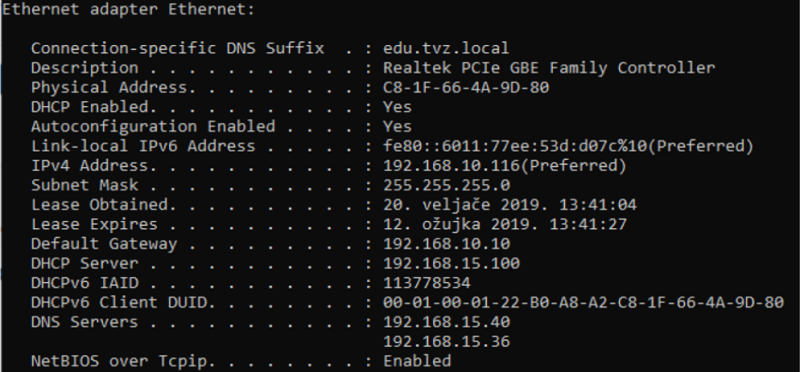Screen dimensions: 800x372
Task: Click the Ethernet adapter Ethernet heading
Action: click(129, 10)
